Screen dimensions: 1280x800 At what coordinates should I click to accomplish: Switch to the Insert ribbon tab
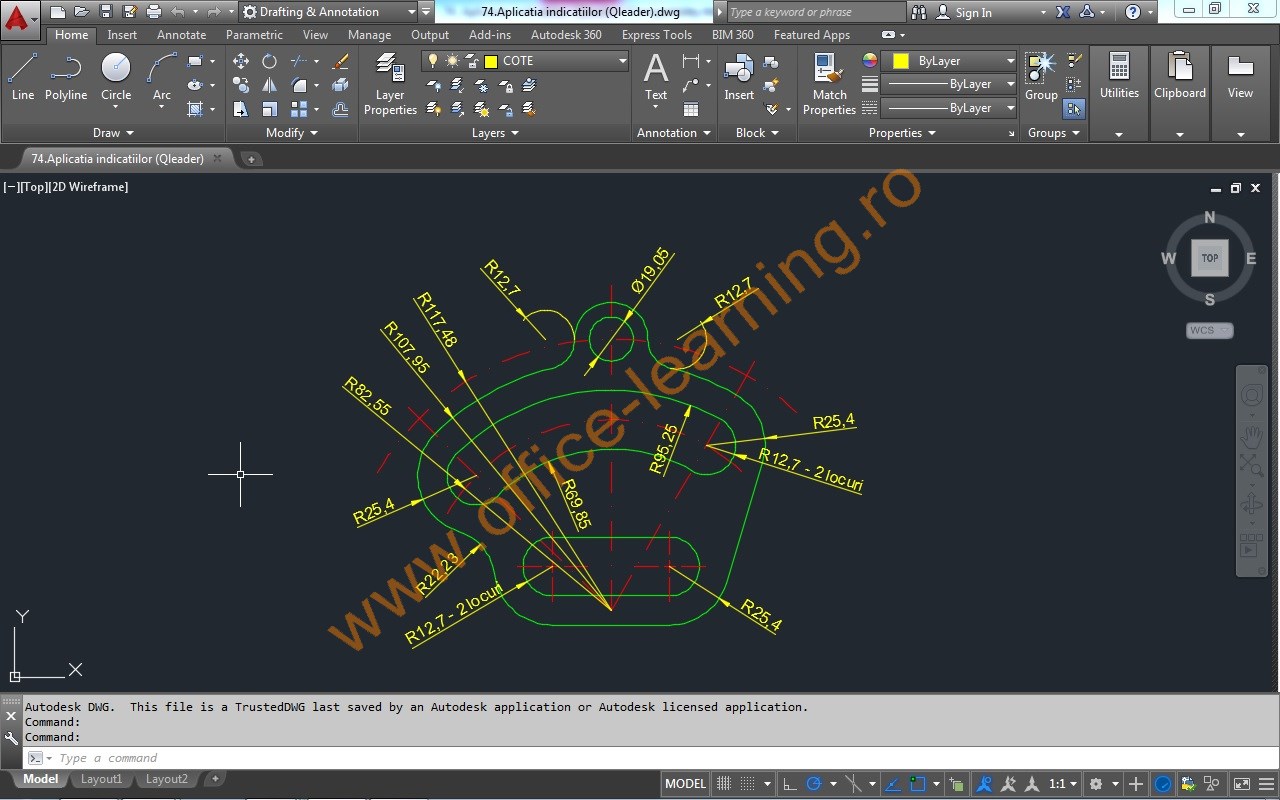coord(122,35)
